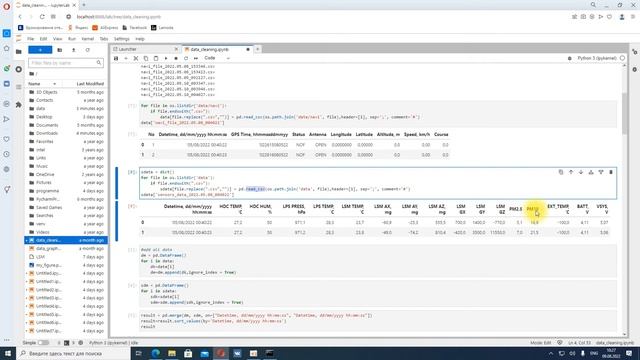Open the data folder in file browser
Image resolution: width=640 pixels, height=360 pixels.
tap(66, 109)
